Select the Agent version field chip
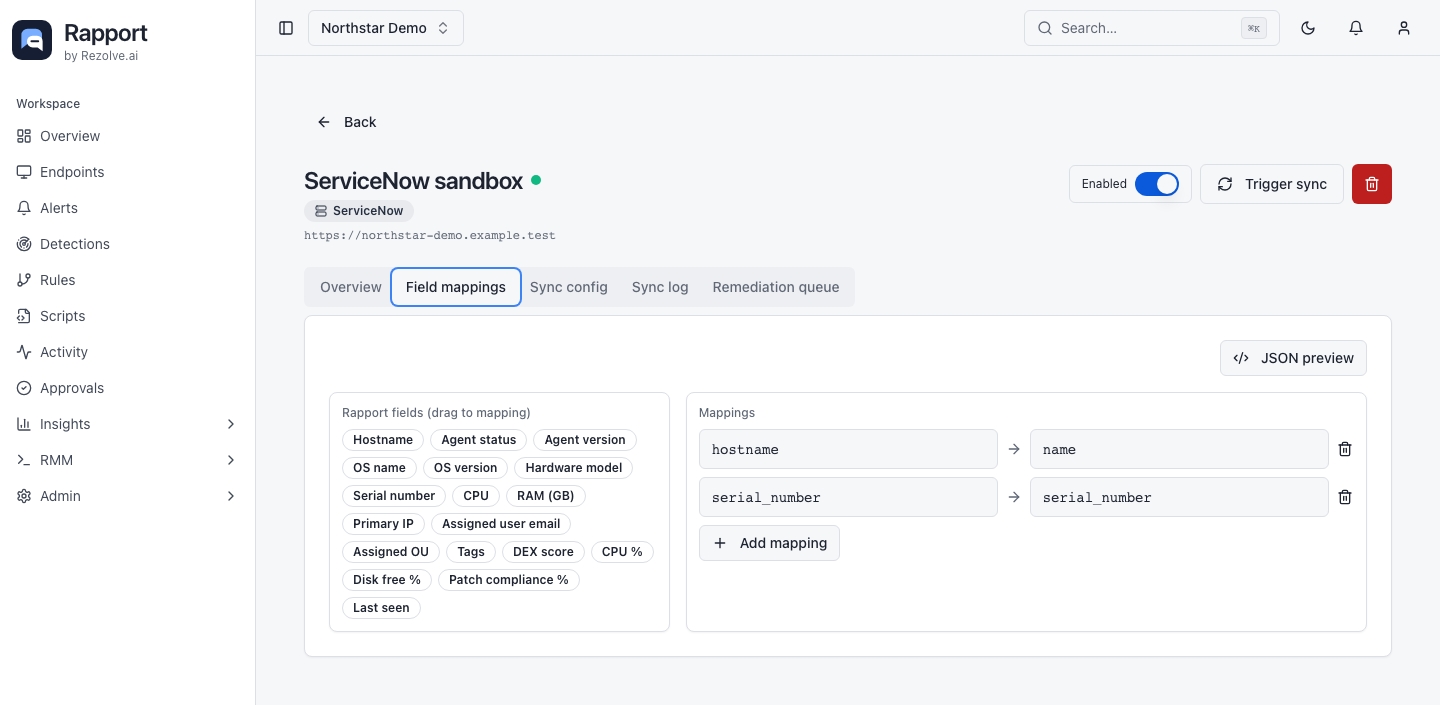Image resolution: width=1440 pixels, height=705 pixels. [585, 440]
